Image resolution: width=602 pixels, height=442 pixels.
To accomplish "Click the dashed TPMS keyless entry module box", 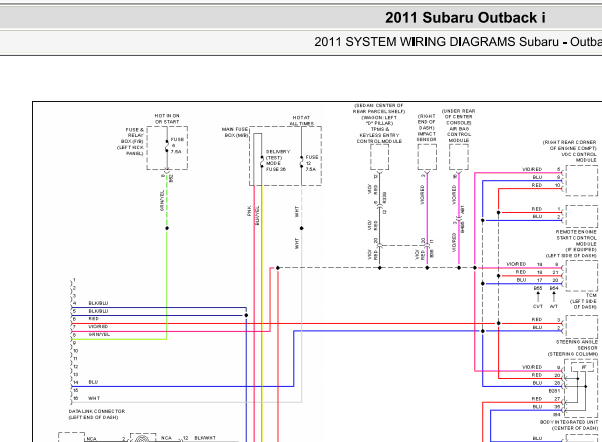I will 379,157.
